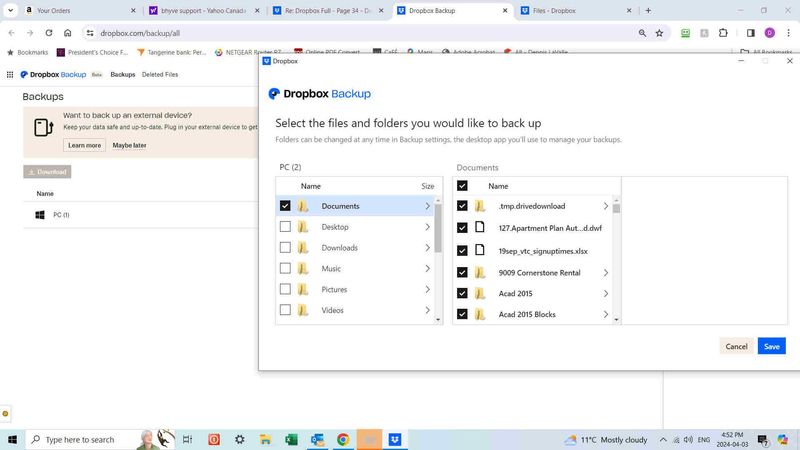Uncheck the Acad 2015 Blocks checkbox
Screen dimensions: 800x450
click(x=462, y=315)
